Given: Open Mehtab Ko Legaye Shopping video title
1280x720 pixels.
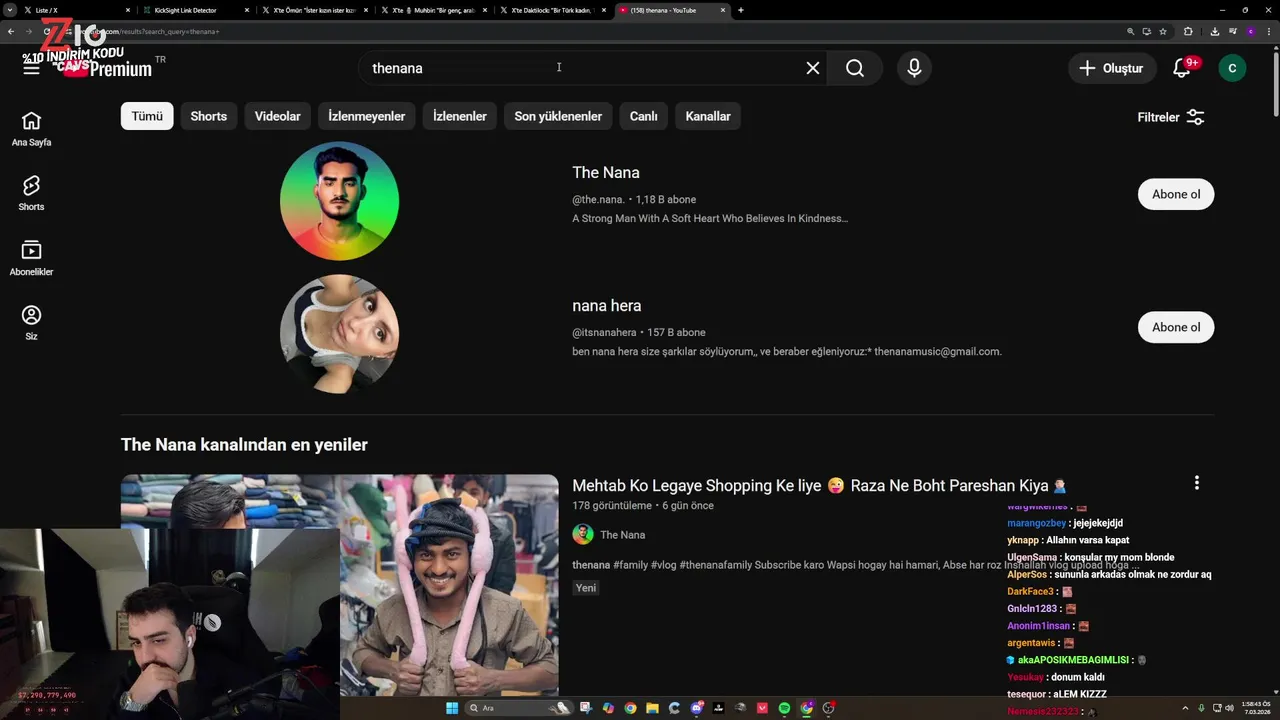Looking at the screenshot, I should pos(819,486).
